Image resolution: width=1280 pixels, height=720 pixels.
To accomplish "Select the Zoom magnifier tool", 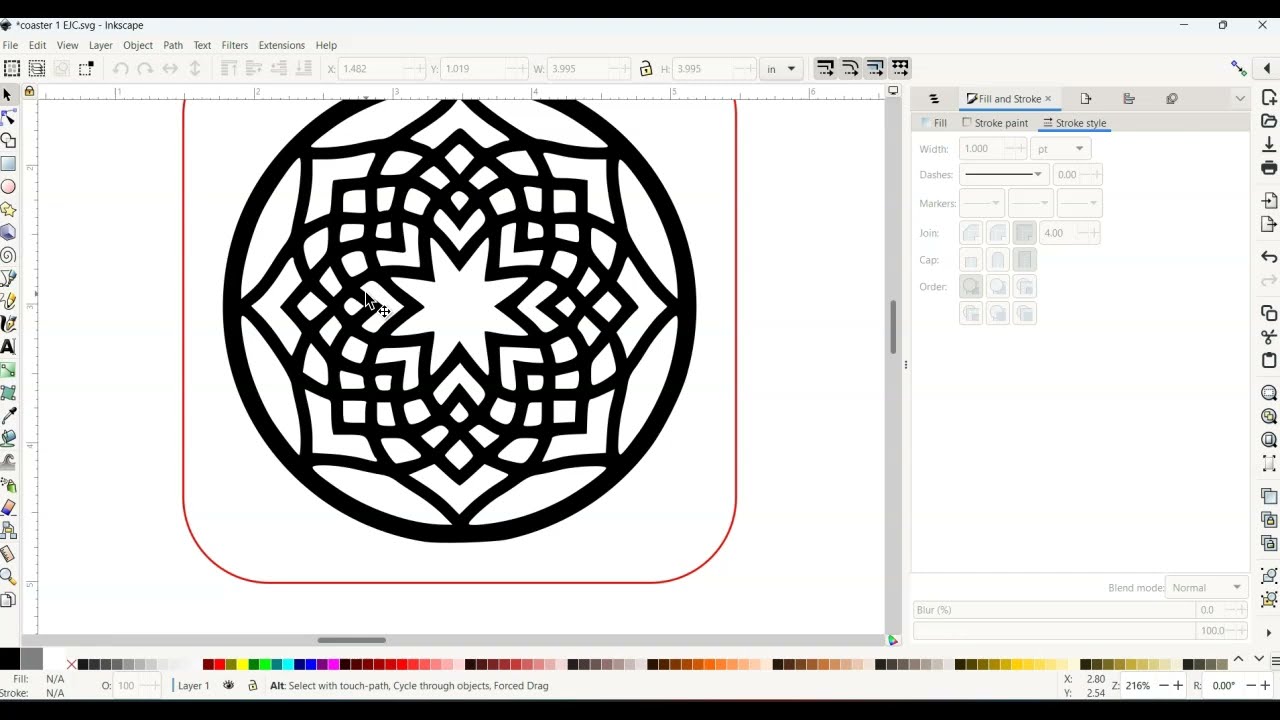I will click(8, 576).
